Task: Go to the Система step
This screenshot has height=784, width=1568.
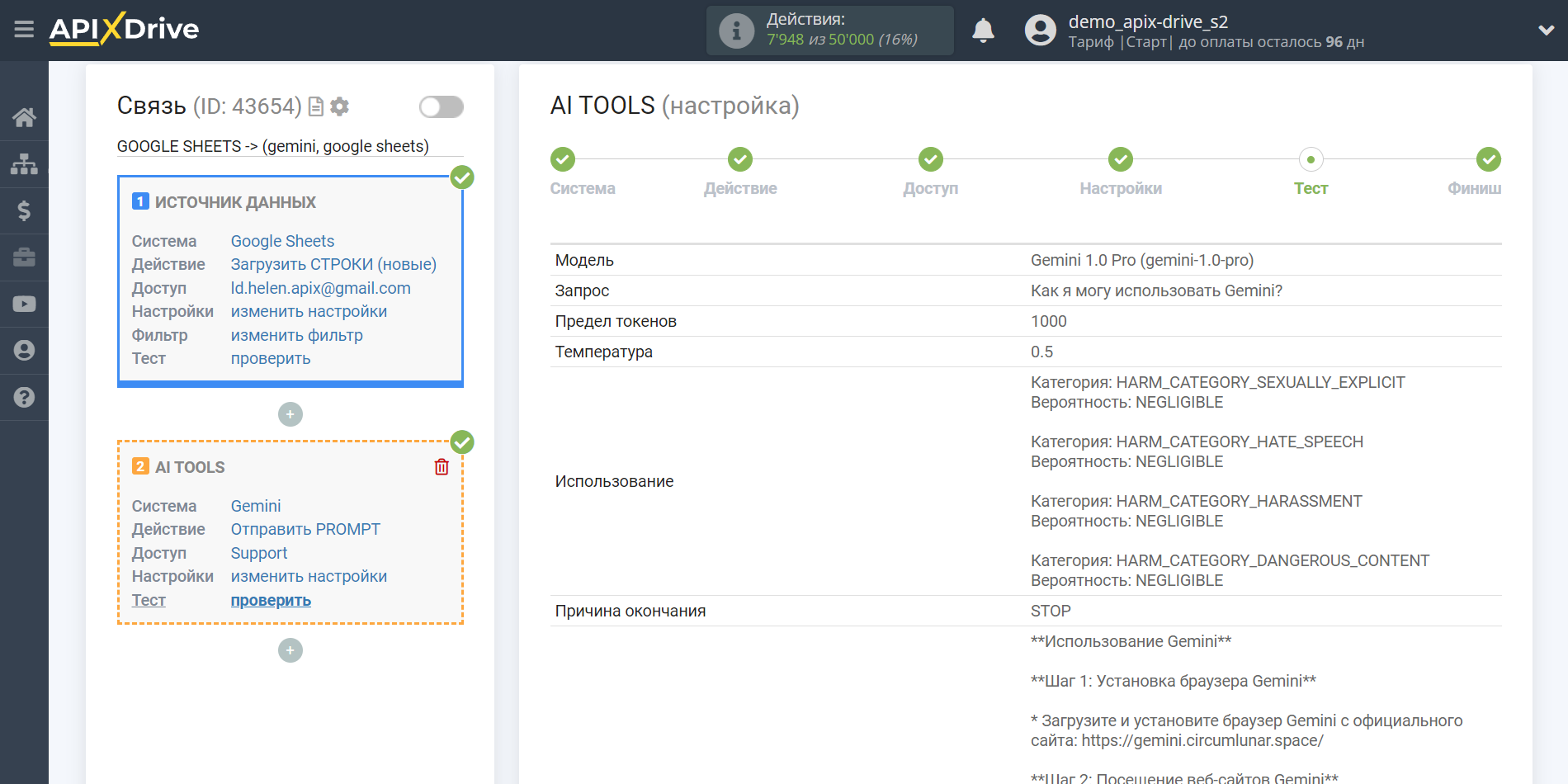Action: [x=583, y=188]
